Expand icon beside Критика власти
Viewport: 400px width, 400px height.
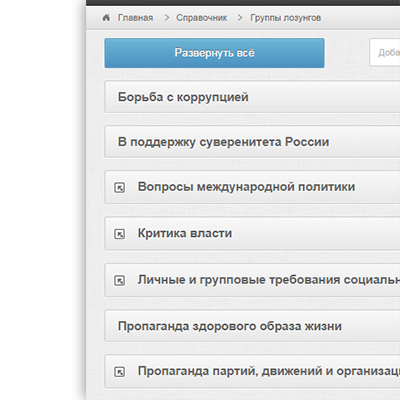119,234
